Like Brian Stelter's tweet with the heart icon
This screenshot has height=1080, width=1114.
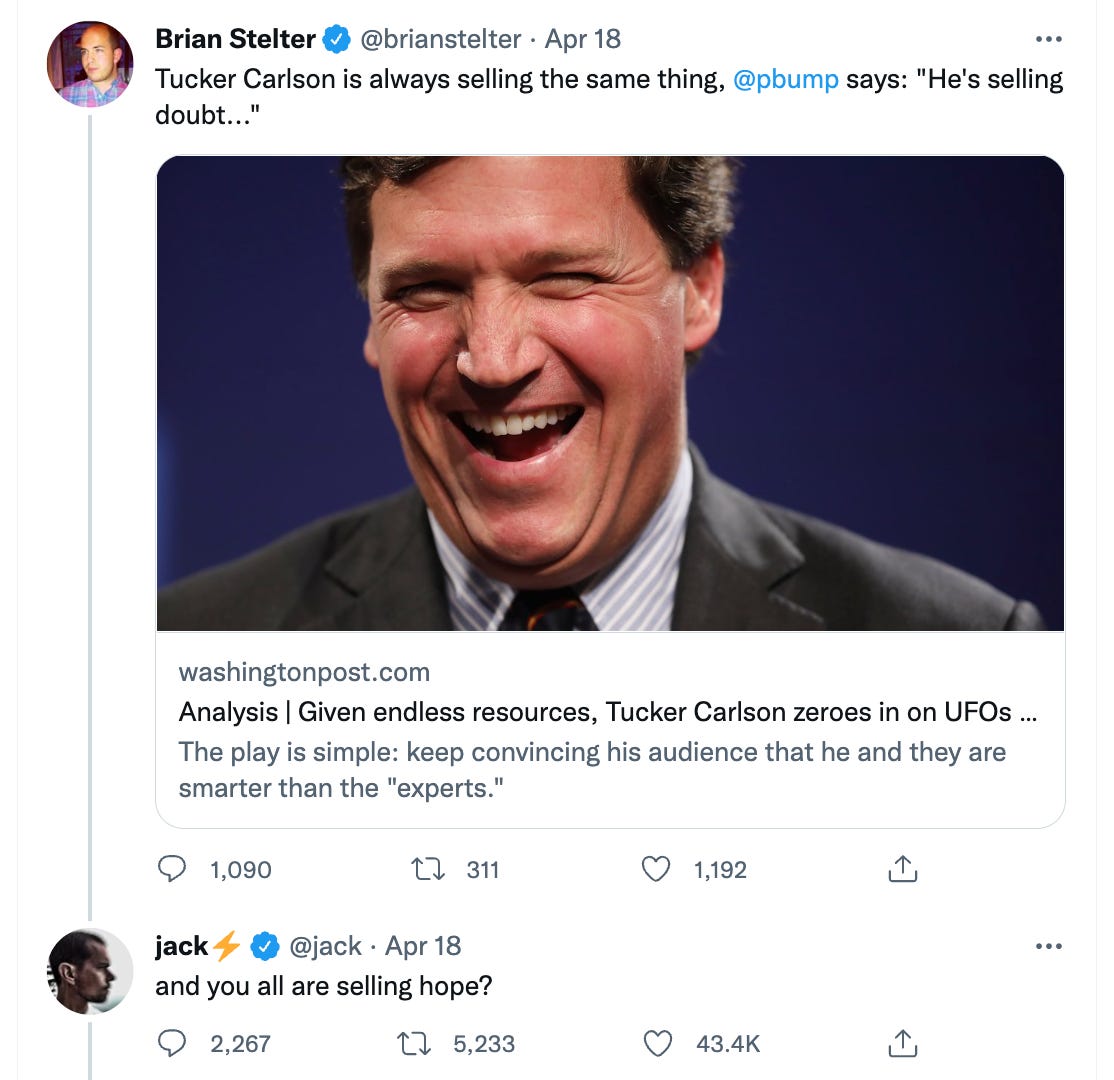(656, 868)
